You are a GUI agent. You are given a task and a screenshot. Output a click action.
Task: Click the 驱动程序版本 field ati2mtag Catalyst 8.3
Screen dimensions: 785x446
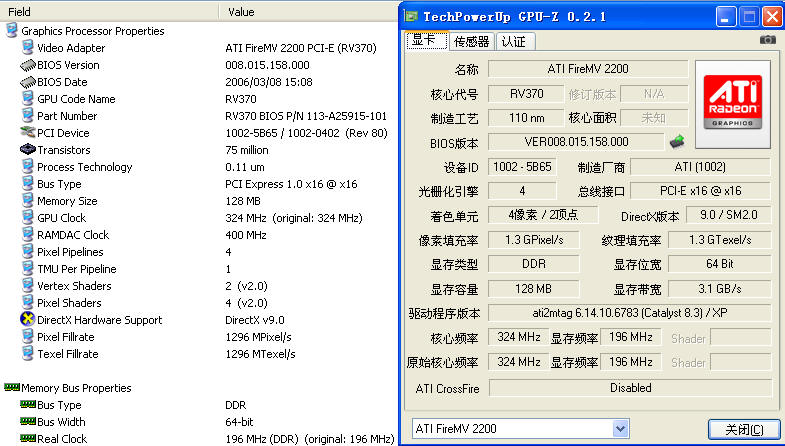click(630, 313)
